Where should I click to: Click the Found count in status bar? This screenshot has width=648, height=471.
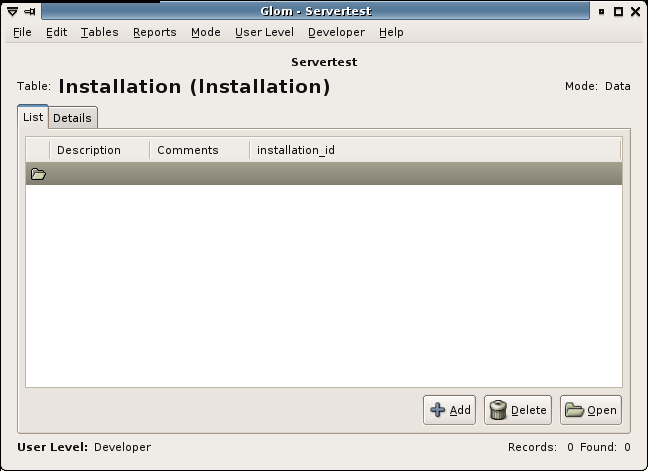point(605,447)
